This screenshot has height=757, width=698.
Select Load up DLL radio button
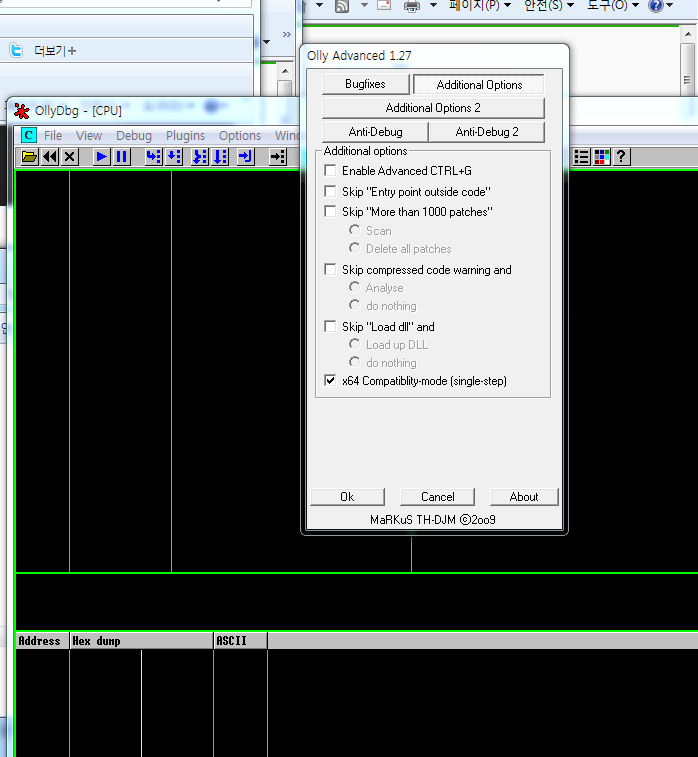pos(354,344)
